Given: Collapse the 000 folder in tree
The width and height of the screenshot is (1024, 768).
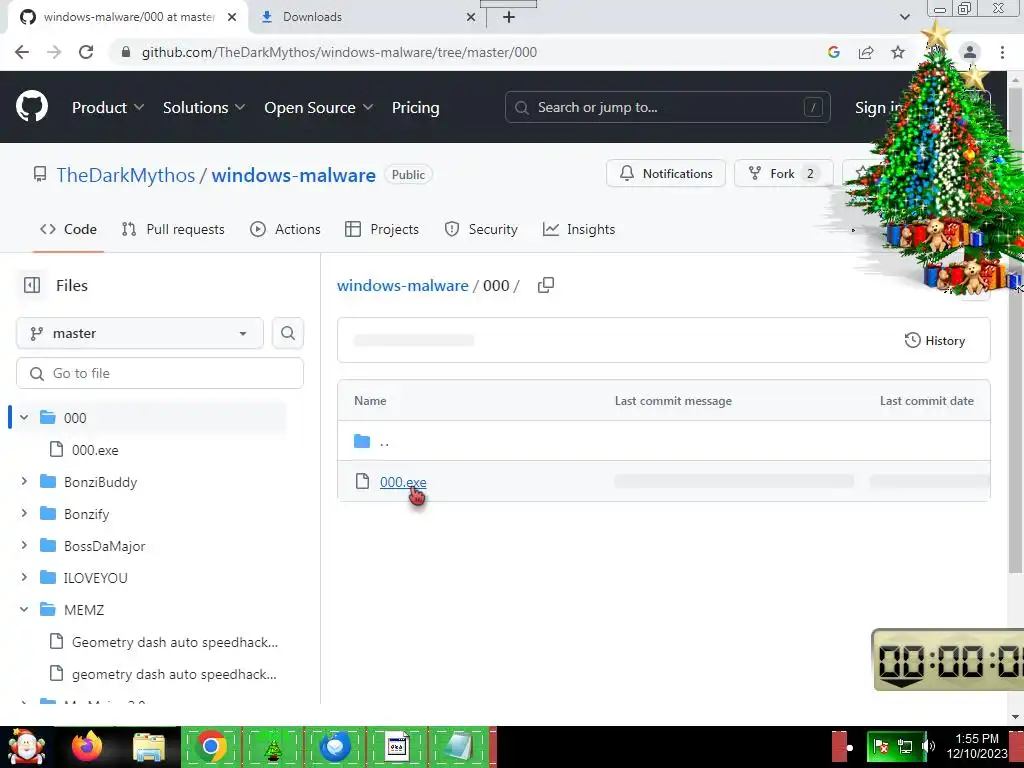Looking at the screenshot, I should click(24, 417).
